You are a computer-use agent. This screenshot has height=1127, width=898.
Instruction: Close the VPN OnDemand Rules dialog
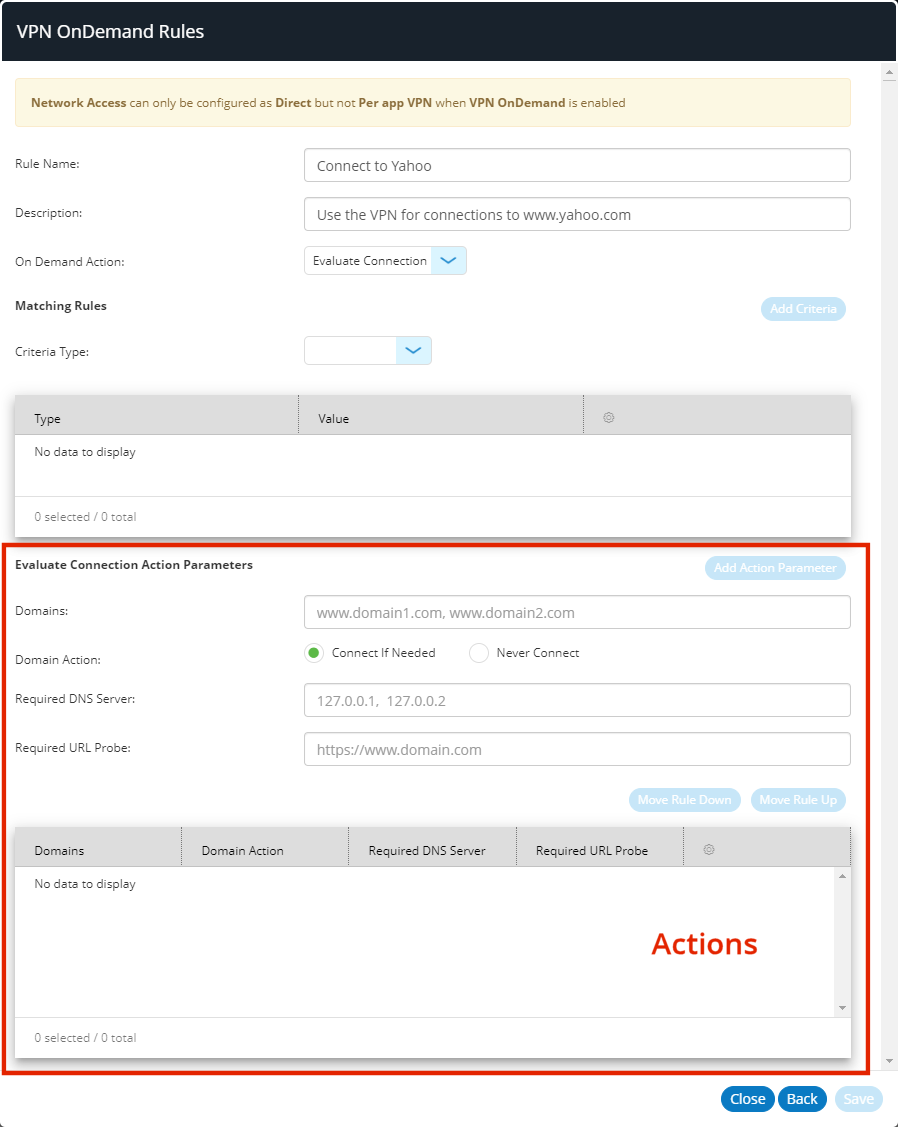coord(747,1099)
